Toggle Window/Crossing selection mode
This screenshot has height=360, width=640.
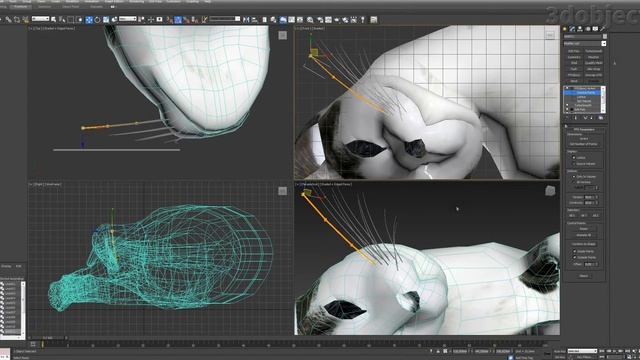[x=79, y=20]
